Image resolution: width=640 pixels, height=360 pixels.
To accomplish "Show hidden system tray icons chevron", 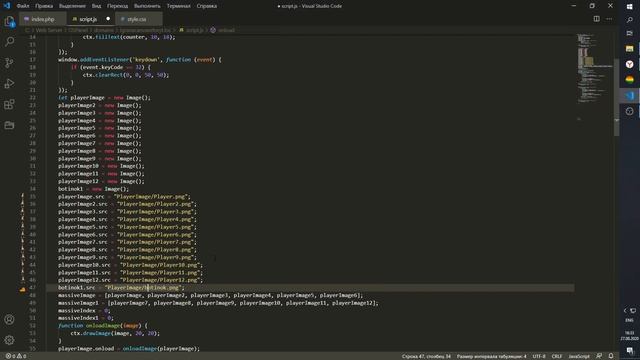I will [625, 311].
